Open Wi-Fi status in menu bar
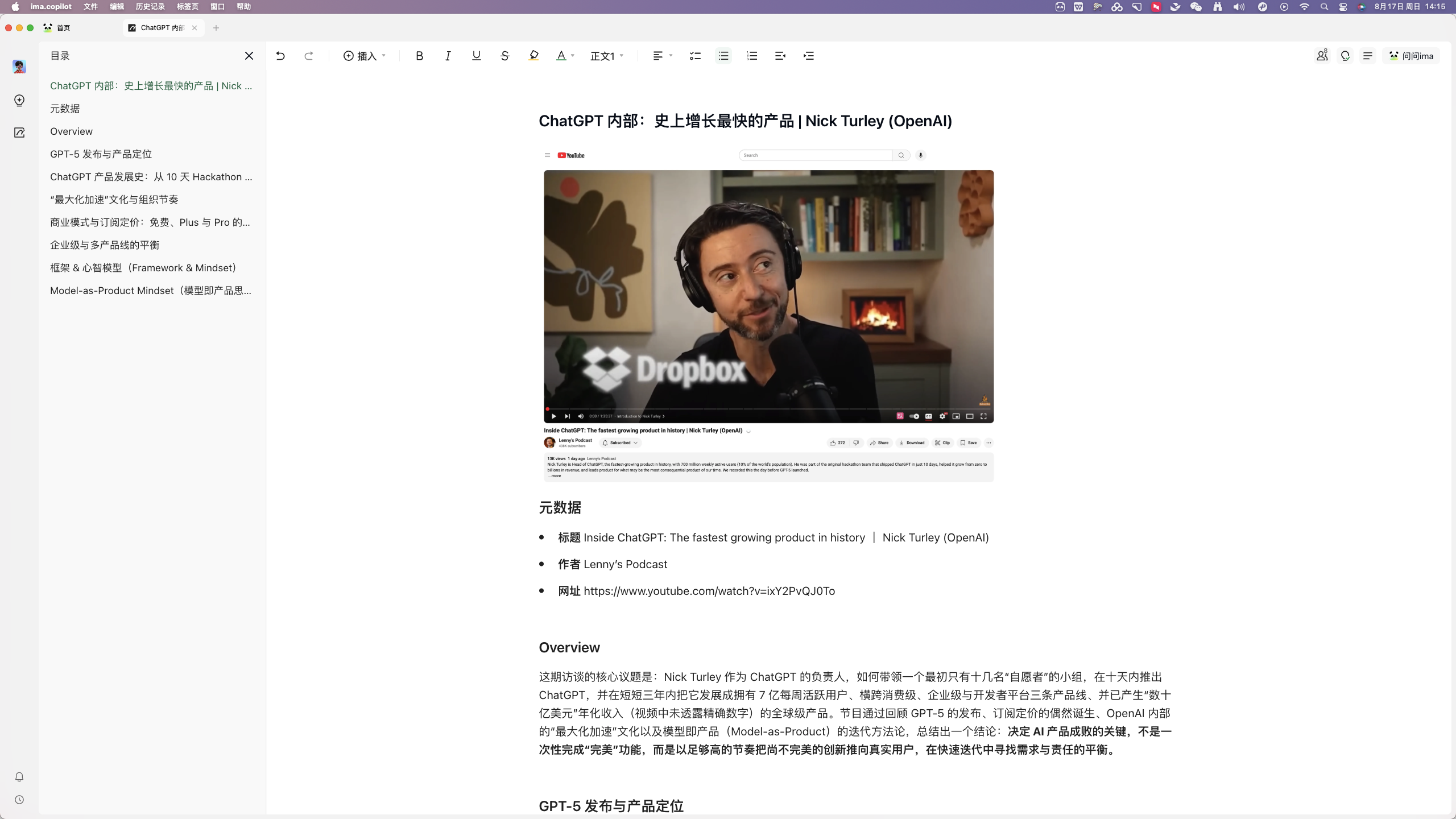This screenshot has height=819, width=1456. 1304,7
